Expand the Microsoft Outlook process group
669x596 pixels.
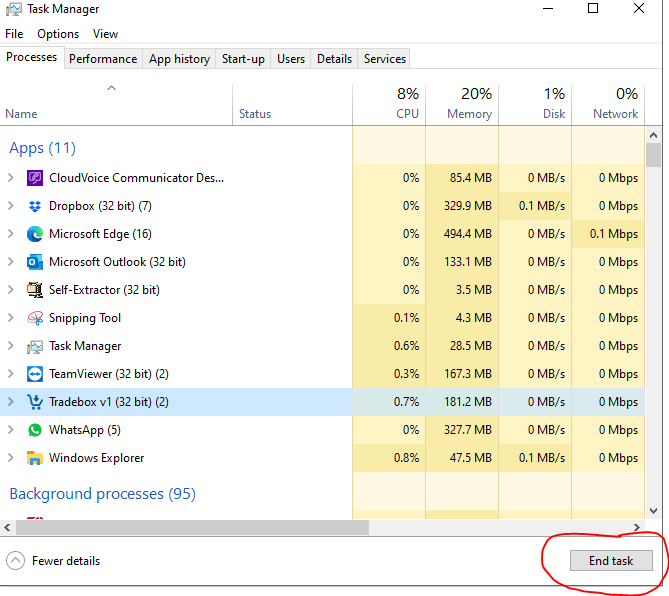pyautogui.click(x=11, y=262)
